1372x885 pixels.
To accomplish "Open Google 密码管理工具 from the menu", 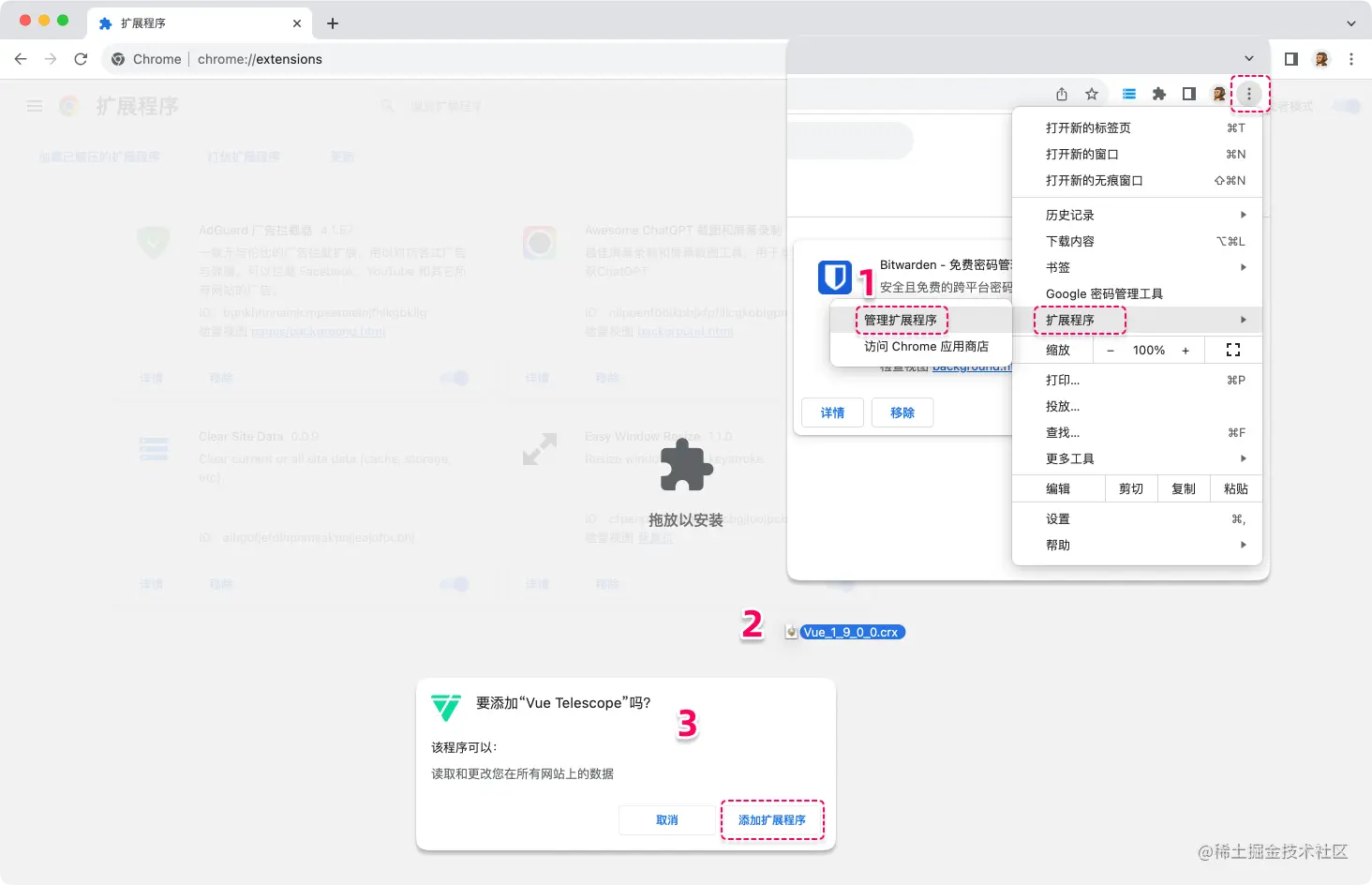I will click(x=1138, y=293).
